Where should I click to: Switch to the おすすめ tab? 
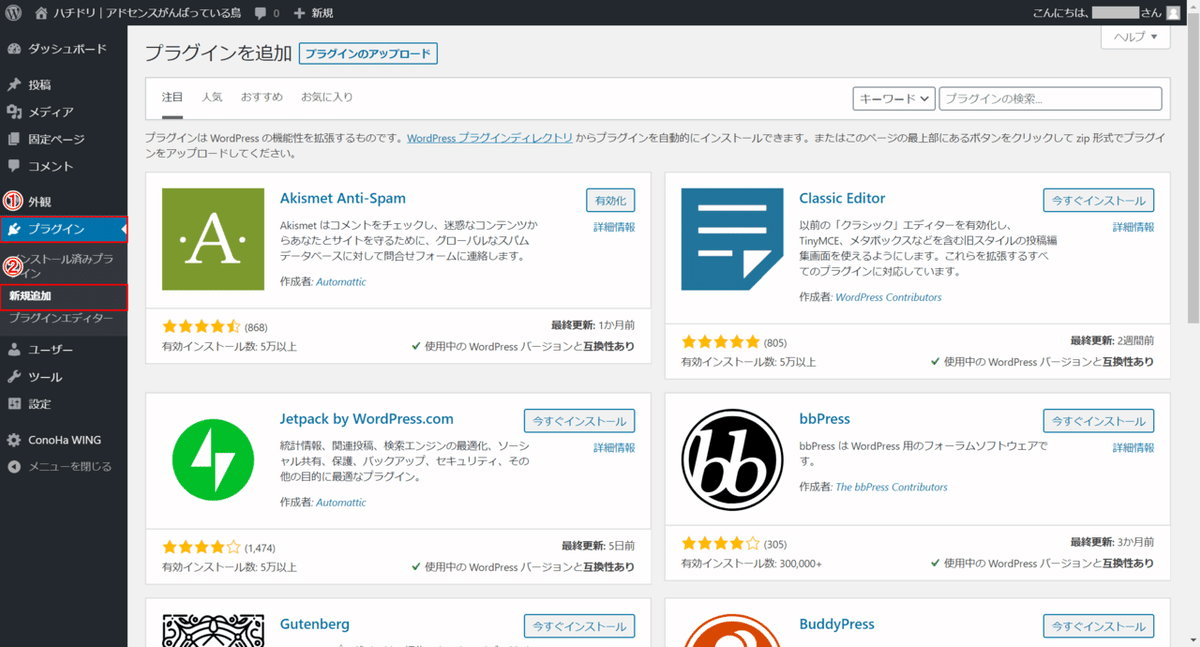262,97
